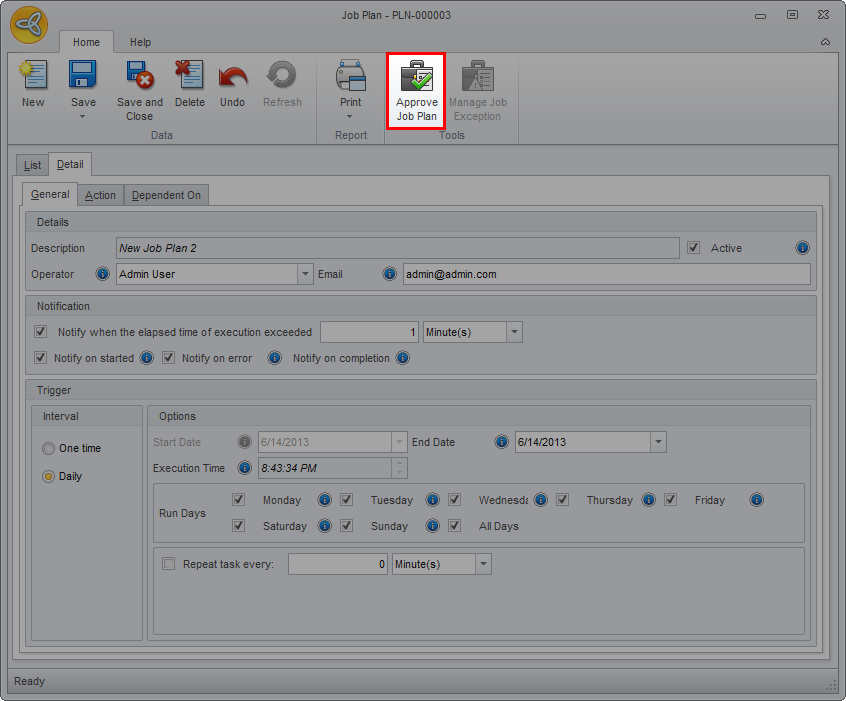Click the info icon beside Execution Time
This screenshot has height=701, width=846.
pos(244,468)
